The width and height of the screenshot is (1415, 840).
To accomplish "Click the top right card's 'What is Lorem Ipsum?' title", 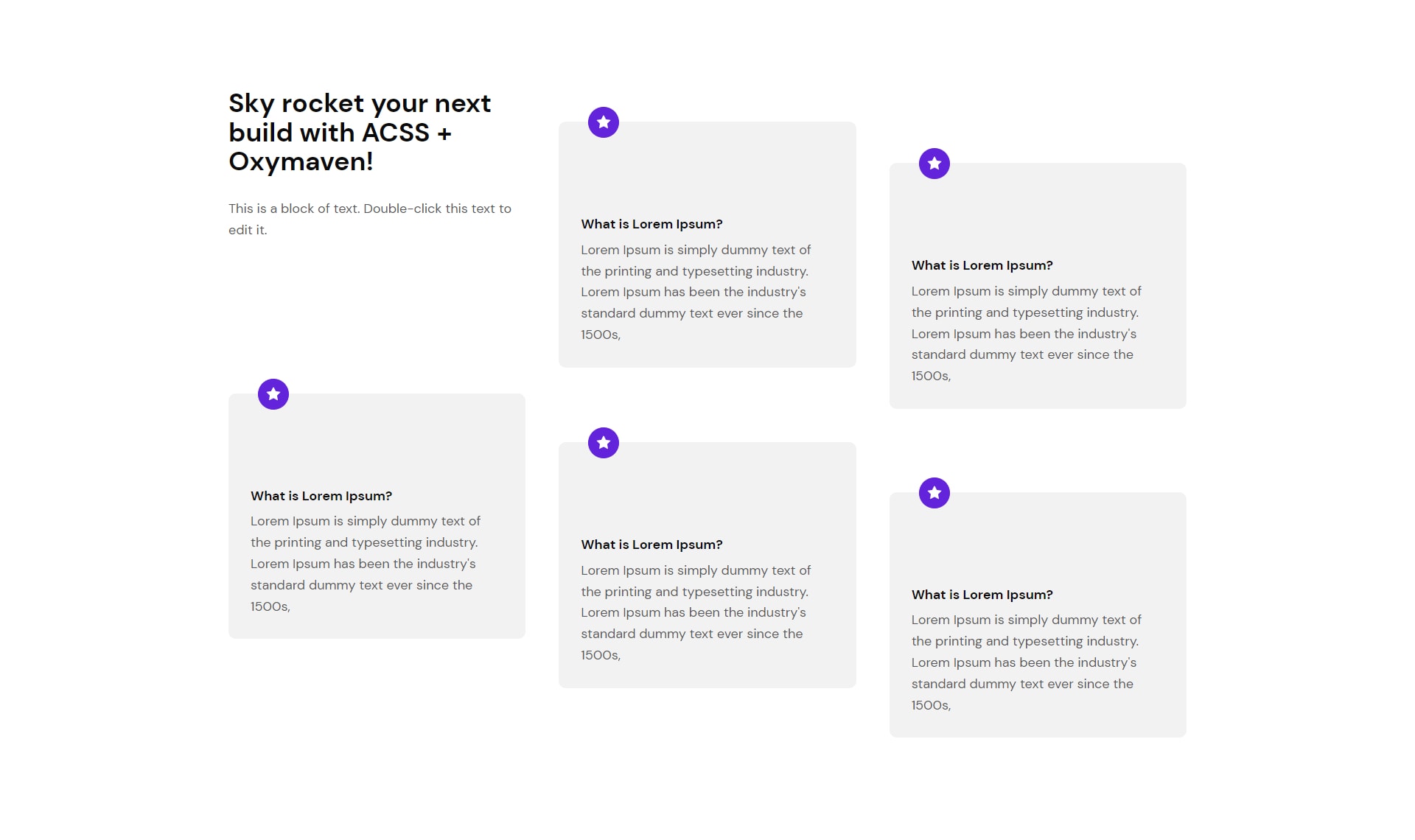I will 982,265.
